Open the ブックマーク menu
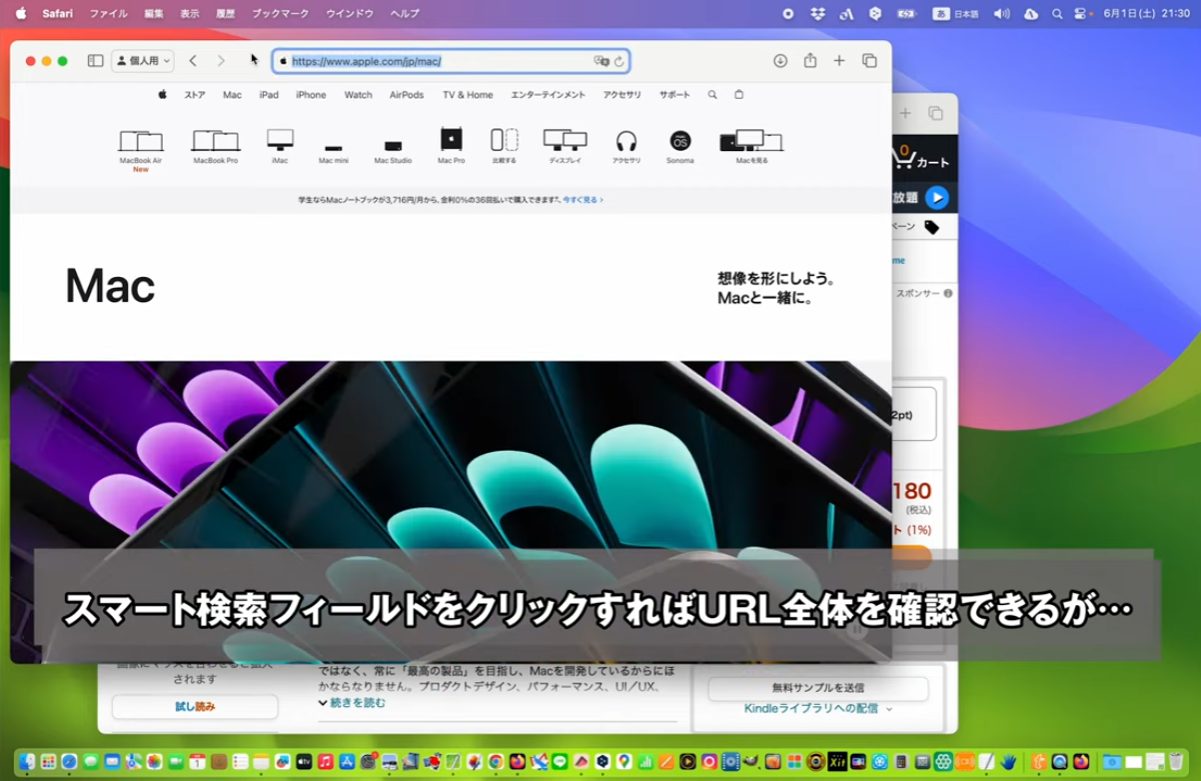The width and height of the screenshot is (1201, 781). tap(281, 14)
